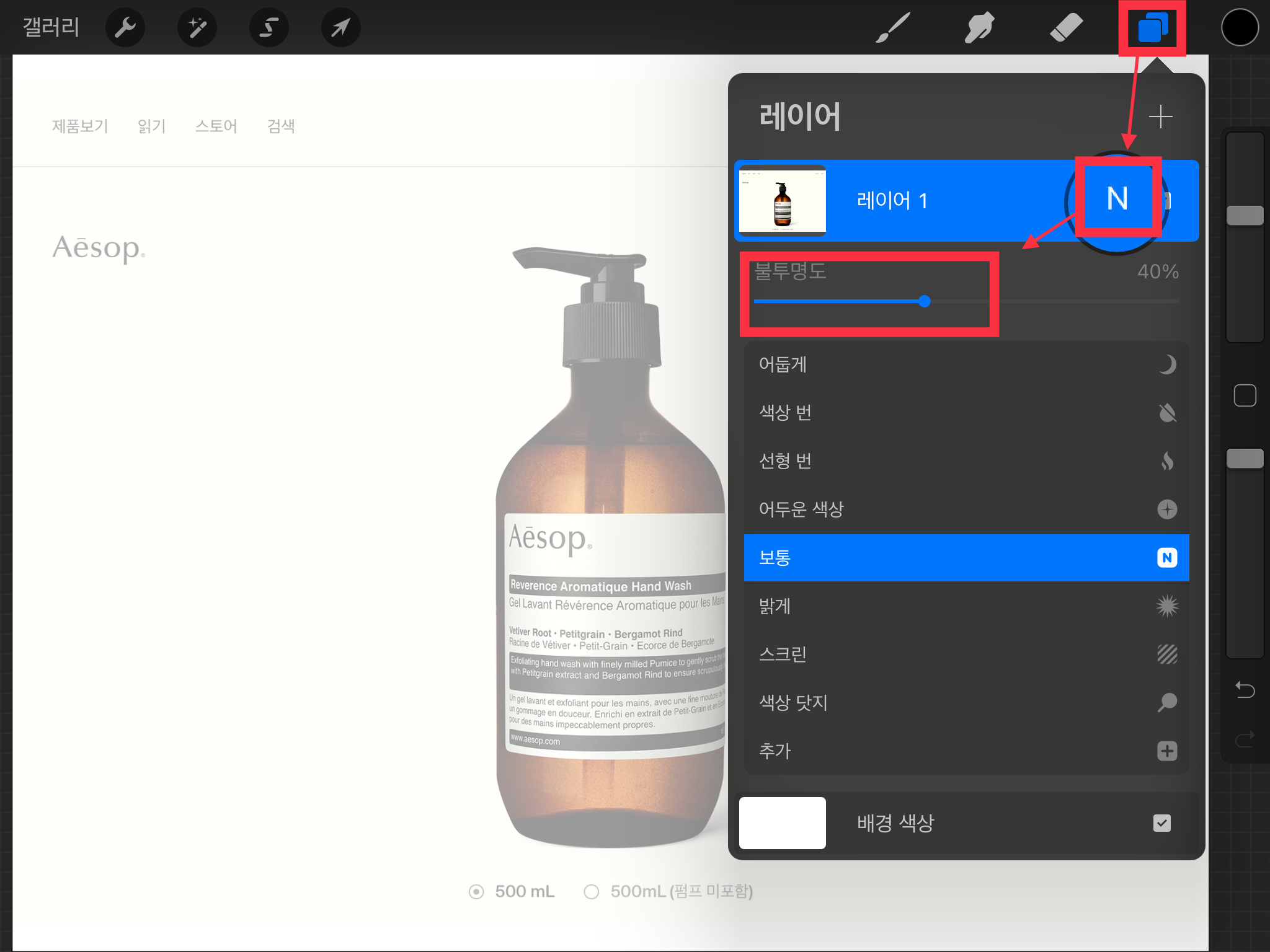The height and width of the screenshot is (952, 1270).
Task: Select 500mL without pump option
Action: (x=592, y=892)
